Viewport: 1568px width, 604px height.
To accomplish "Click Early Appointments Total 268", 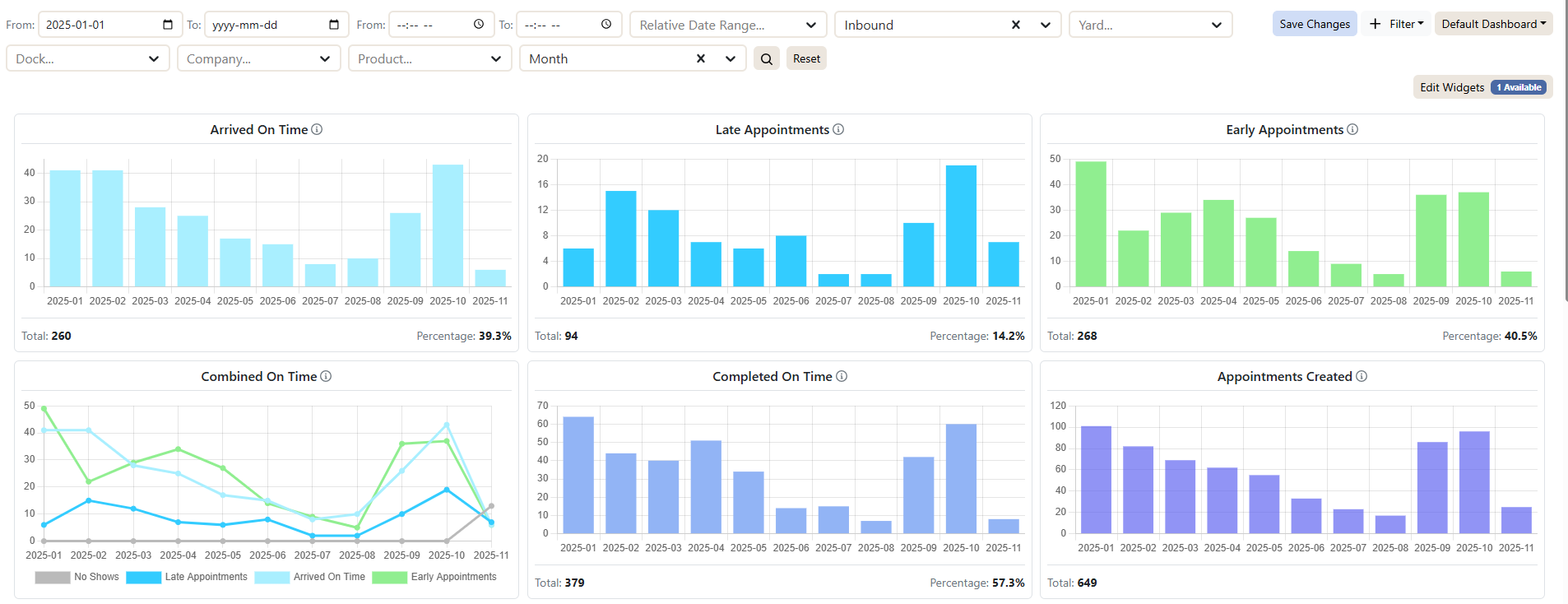I will pyautogui.click(x=1072, y=336).
